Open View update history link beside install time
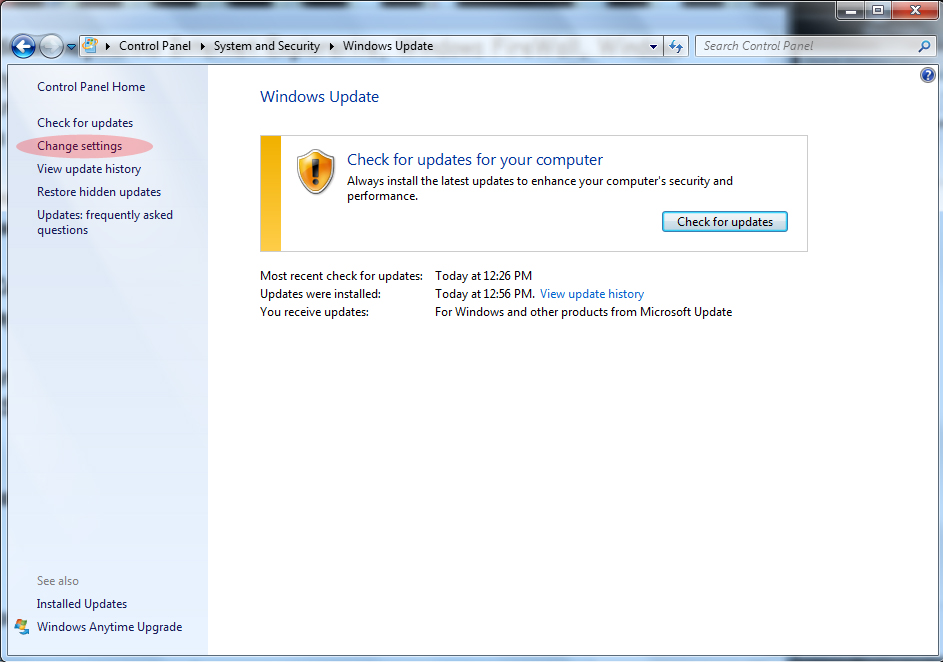This screenshot has height=662, width=943. [x=592, y=294]
